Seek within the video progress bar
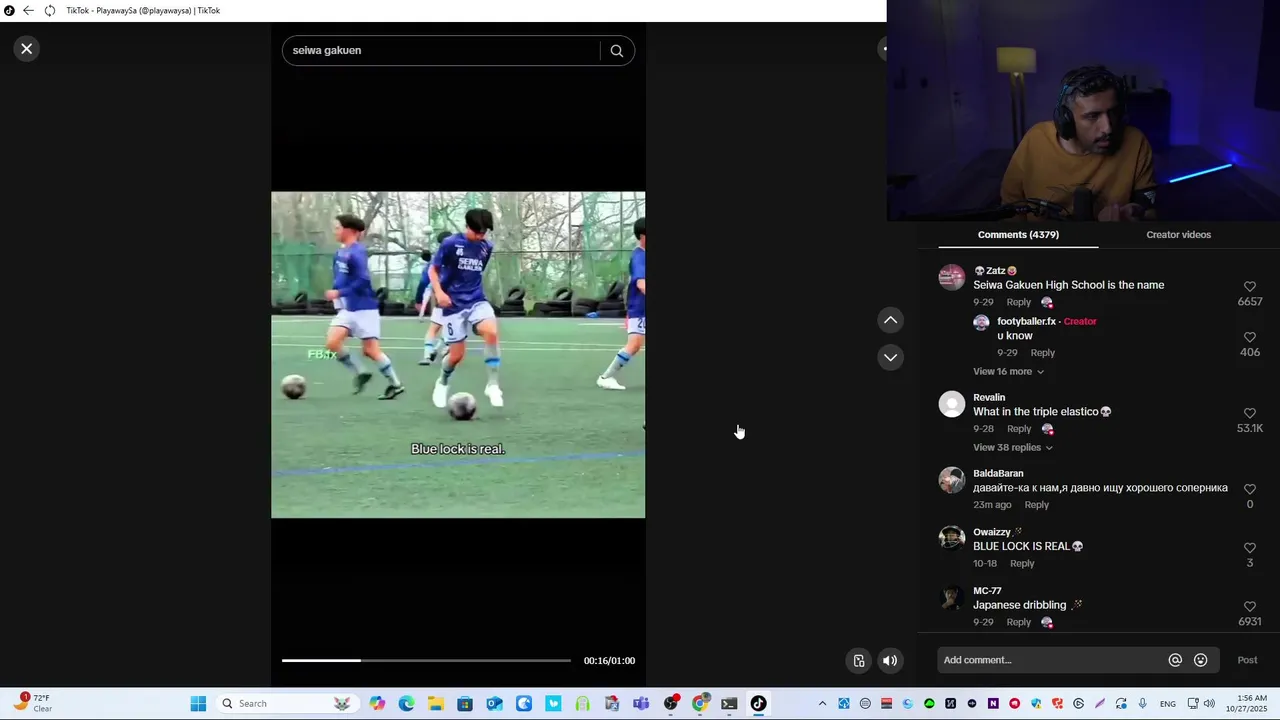This screenshot has height=720, width=1280. pos(426,660)
